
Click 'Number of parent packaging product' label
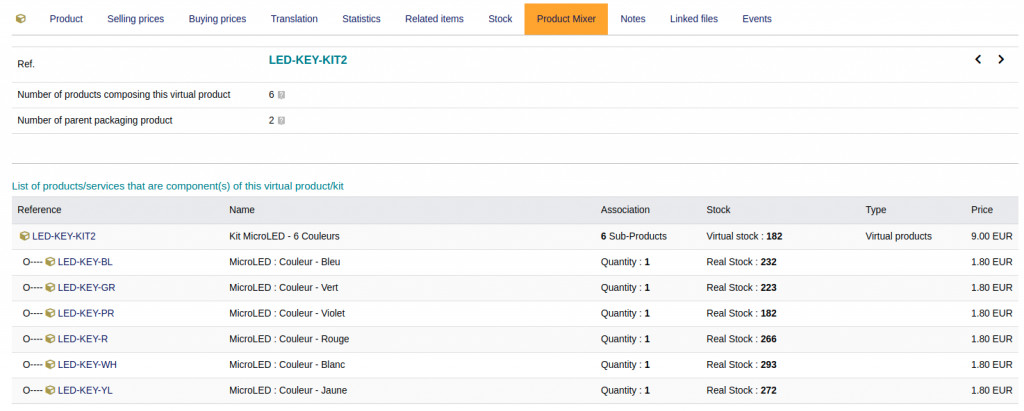[x=95, y=121]
